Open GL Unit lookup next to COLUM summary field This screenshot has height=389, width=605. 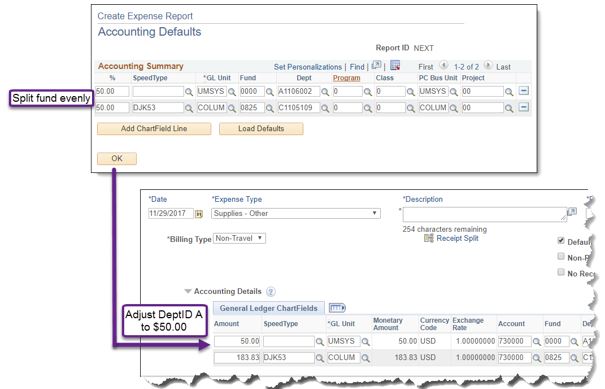(232, 108)
